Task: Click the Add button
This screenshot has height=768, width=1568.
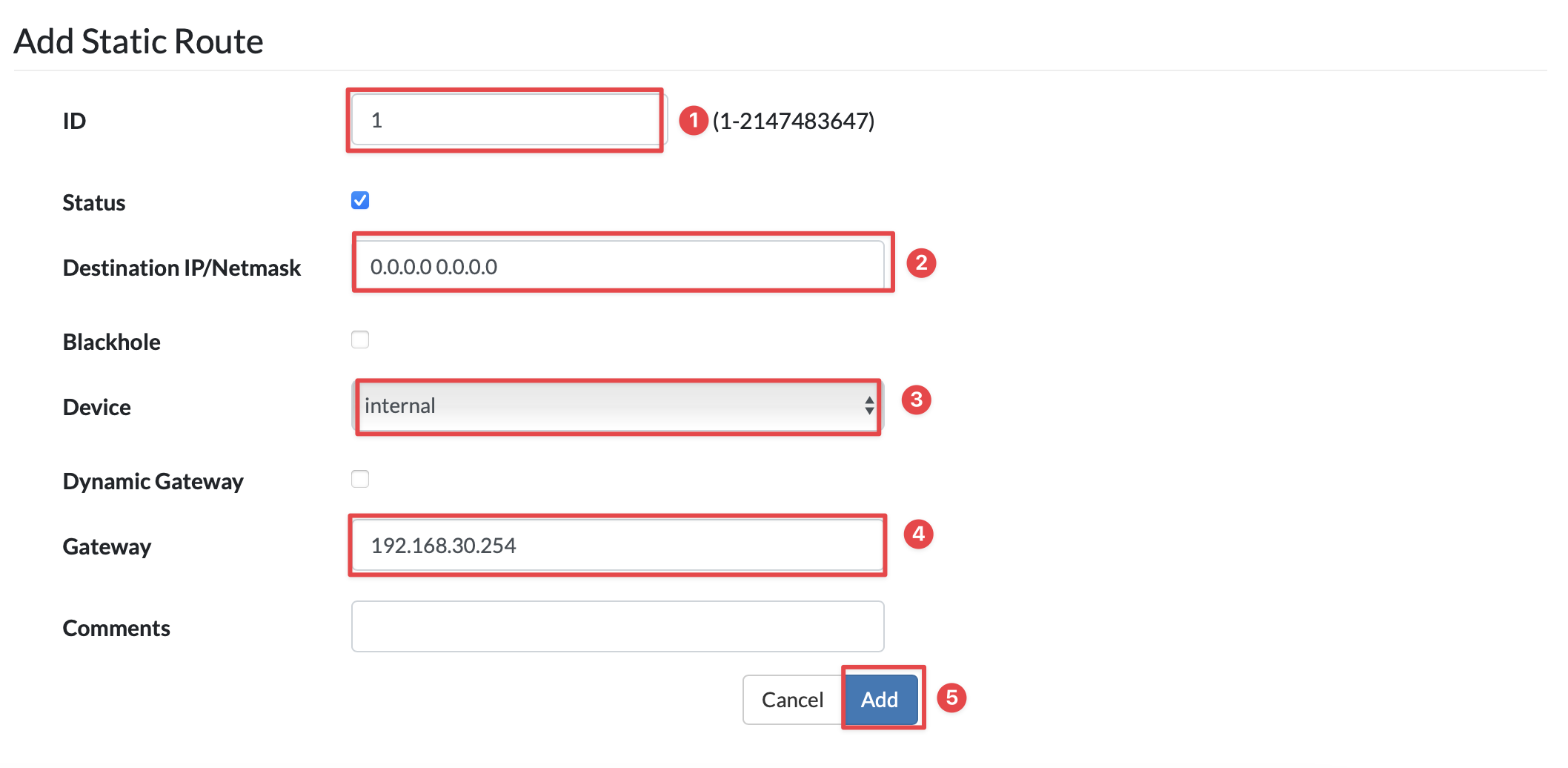Action: (880, 699)
